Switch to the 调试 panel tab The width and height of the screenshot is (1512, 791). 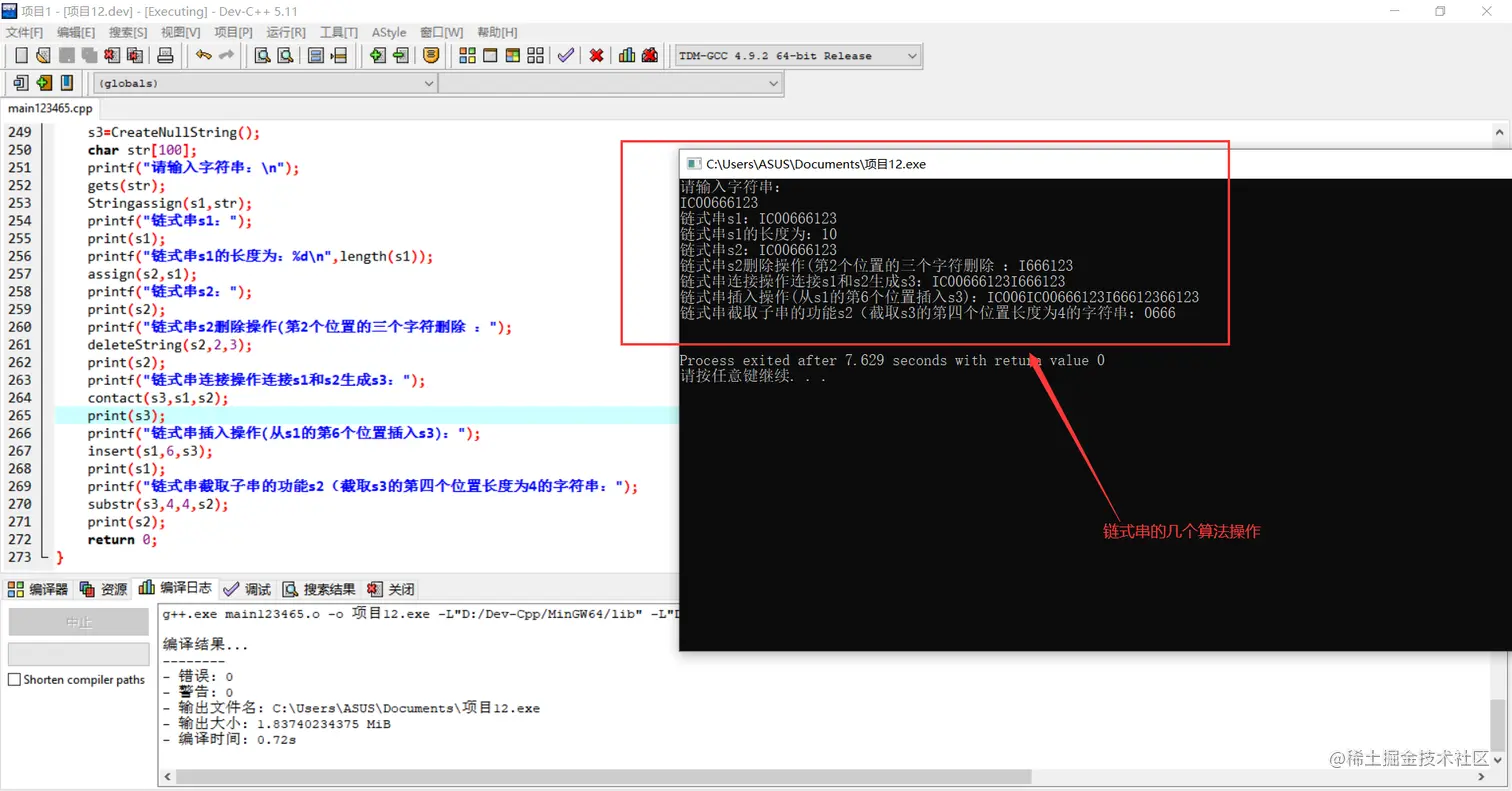point(246,588)
